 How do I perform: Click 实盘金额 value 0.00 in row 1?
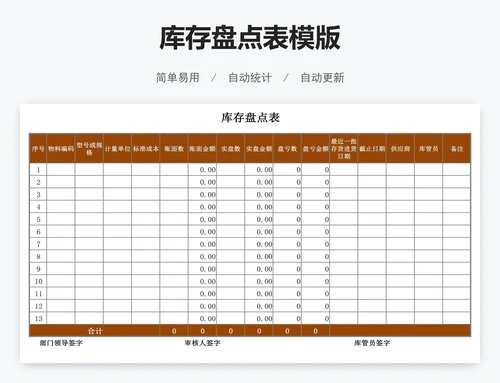[x=259, y=170]
